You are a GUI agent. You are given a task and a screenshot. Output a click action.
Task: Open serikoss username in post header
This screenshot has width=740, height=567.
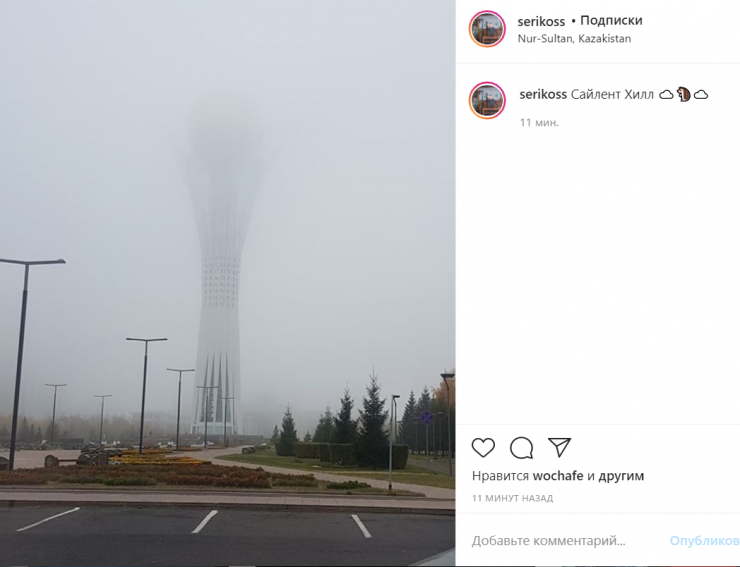pos(541,22)
